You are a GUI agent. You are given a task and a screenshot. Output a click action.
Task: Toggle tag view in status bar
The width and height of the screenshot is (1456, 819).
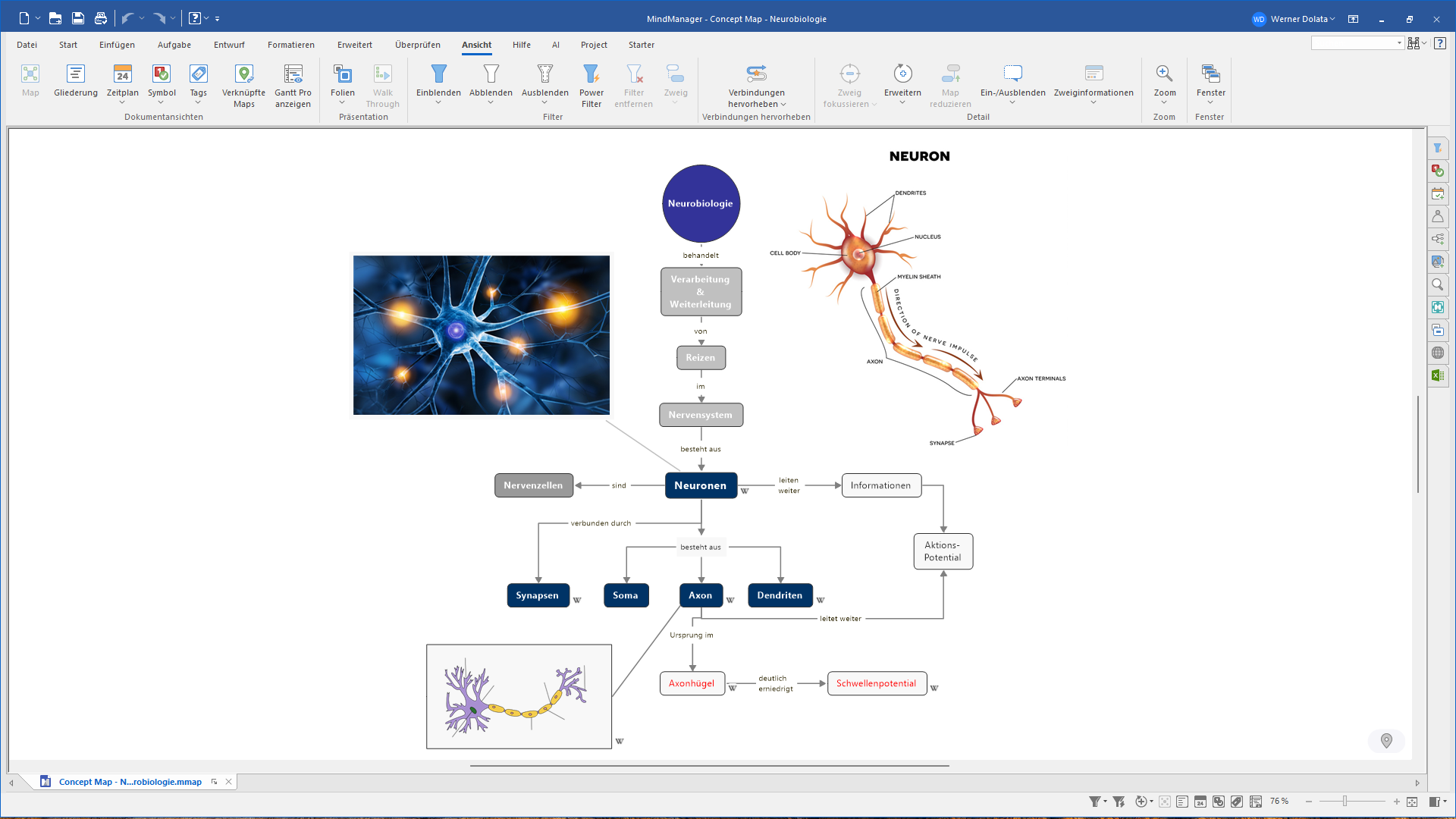(1237, 802)
